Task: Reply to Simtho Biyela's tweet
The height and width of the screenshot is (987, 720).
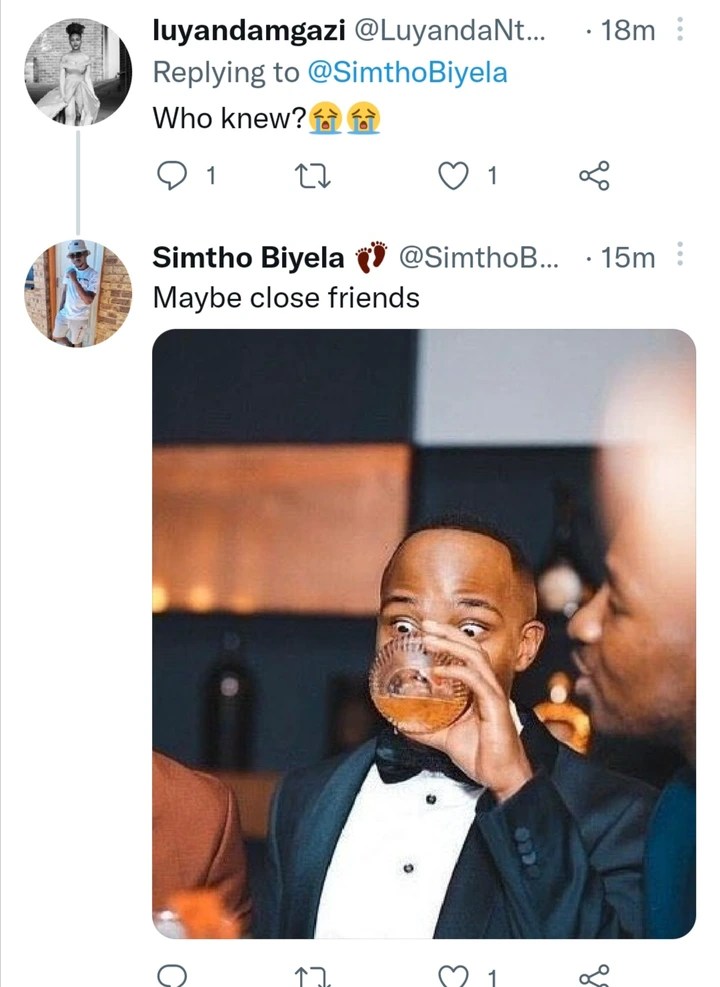Action: coord(173,975)
